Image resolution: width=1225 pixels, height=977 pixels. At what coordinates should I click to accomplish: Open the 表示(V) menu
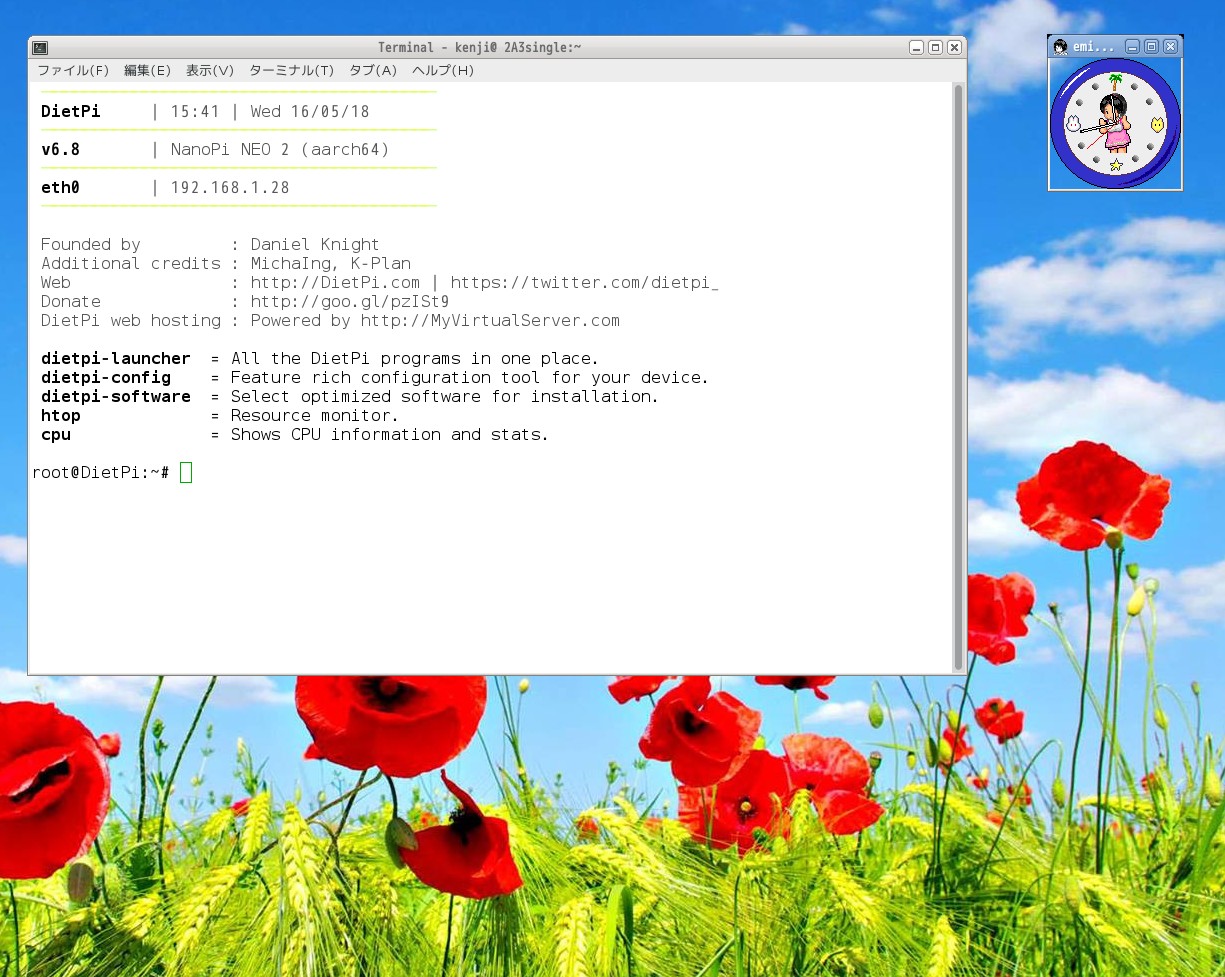point(210,71)
